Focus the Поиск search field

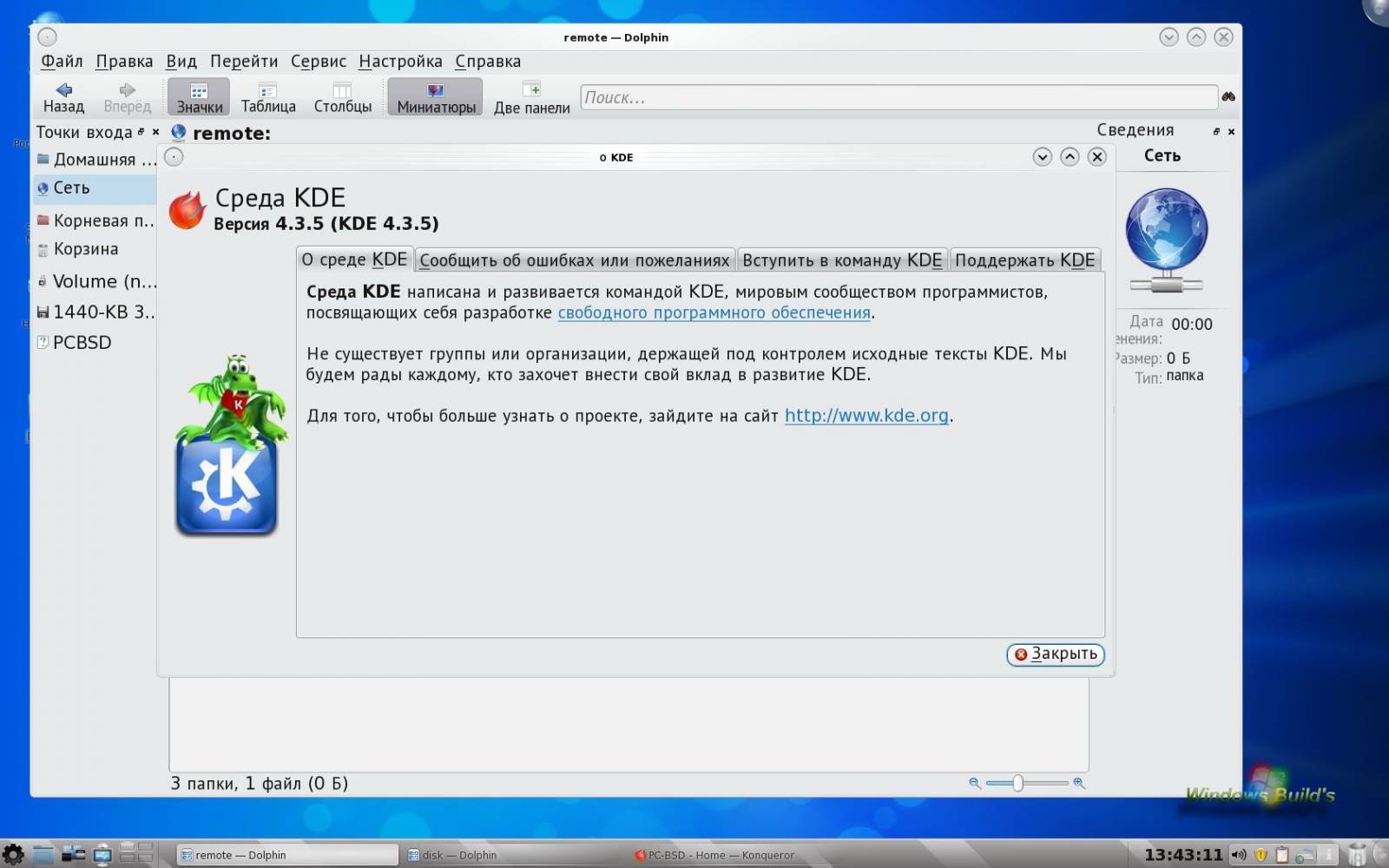[899, 97]
